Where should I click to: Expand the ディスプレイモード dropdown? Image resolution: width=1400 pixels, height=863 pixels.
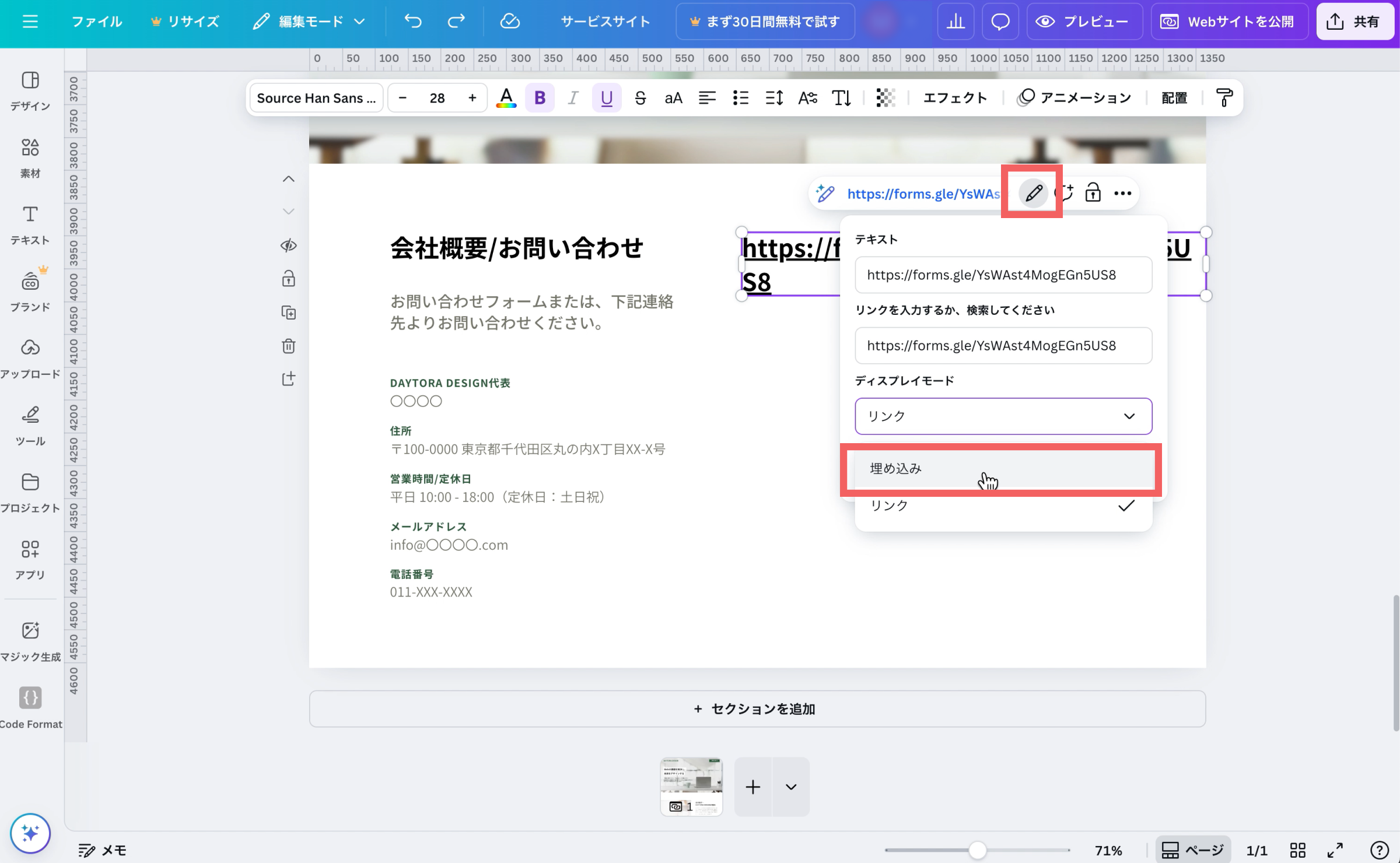[x=1003, y=416]
